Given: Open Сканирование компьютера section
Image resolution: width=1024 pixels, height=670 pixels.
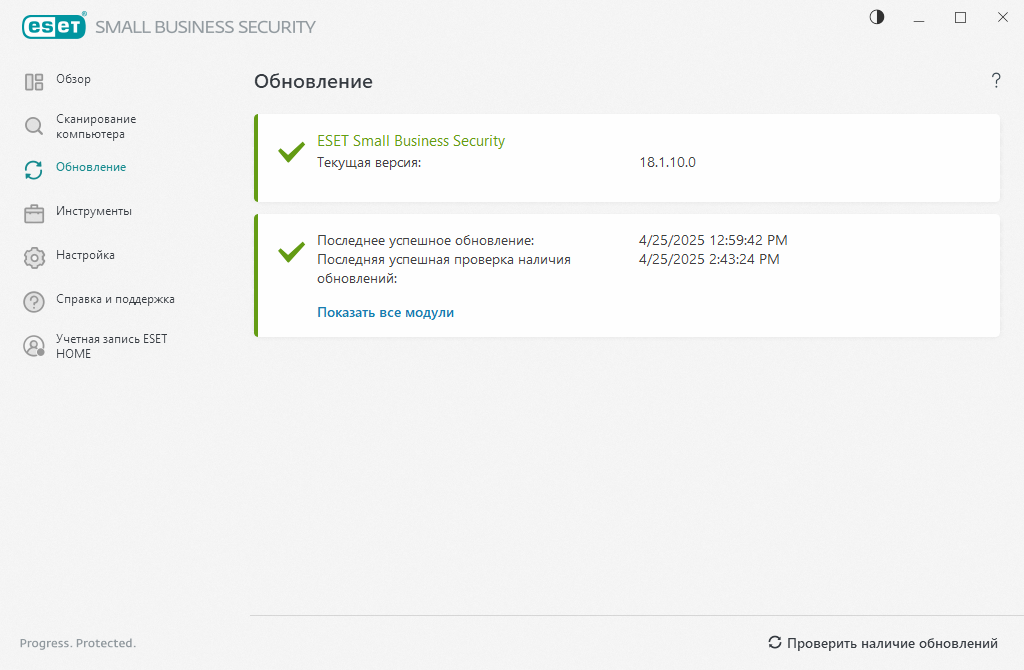Looking at the screenshot, I should coord(96,126).
